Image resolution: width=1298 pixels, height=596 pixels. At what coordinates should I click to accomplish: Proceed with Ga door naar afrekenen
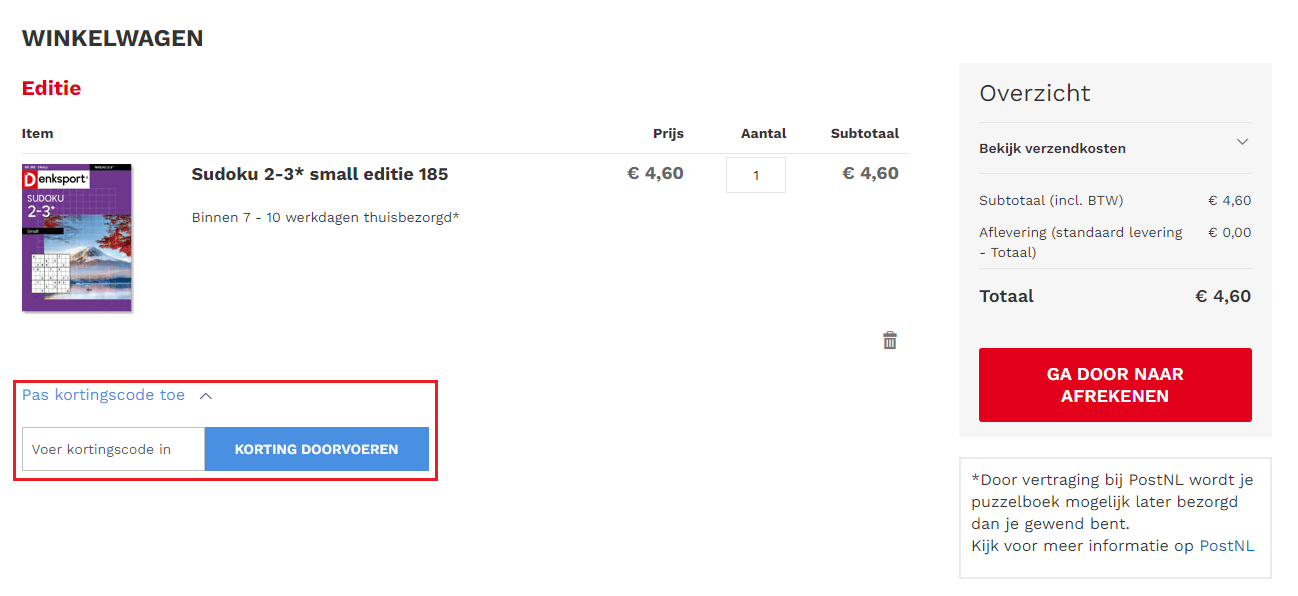(1114, 385)
